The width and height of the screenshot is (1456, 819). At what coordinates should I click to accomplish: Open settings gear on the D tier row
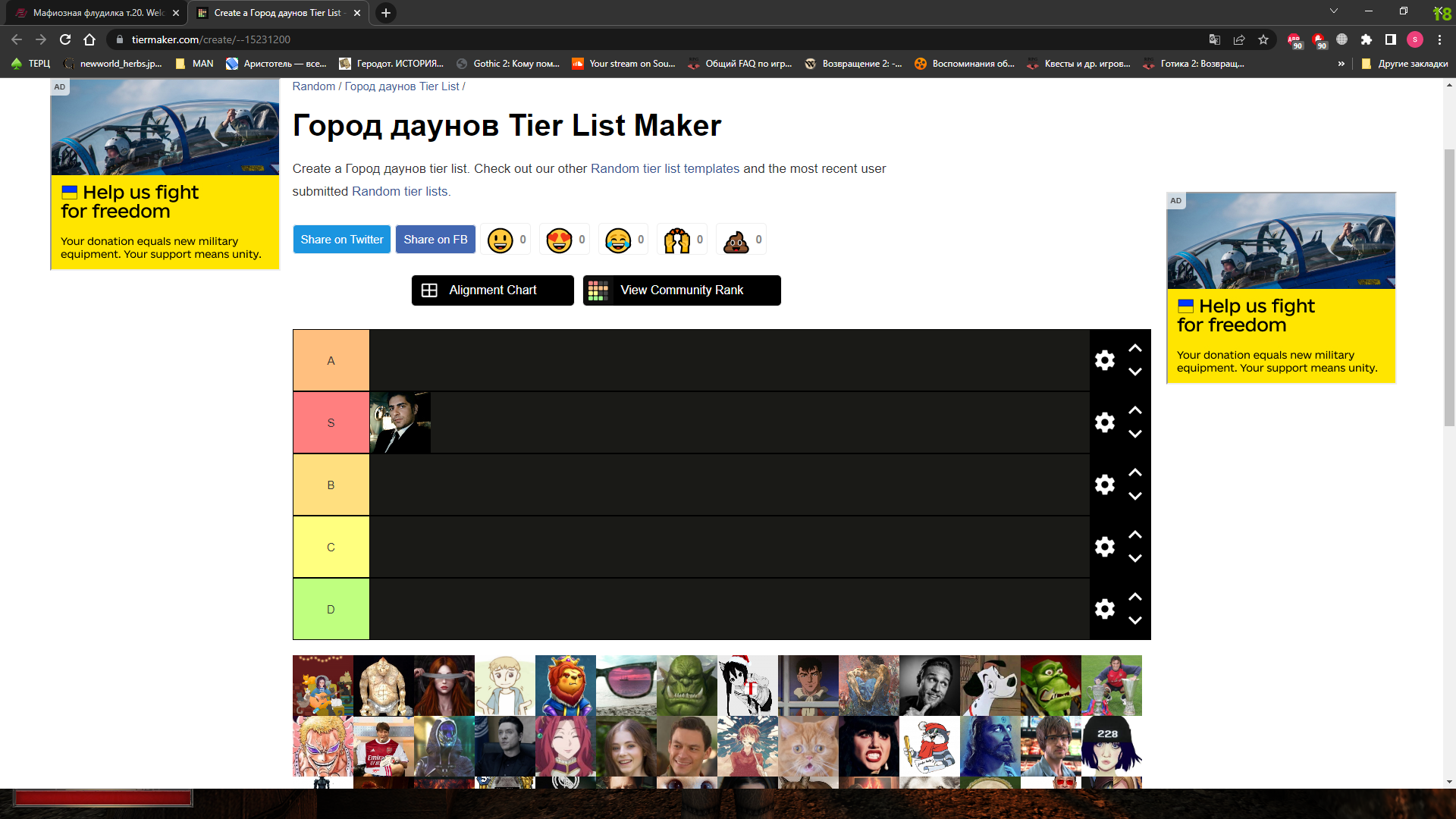pos(1105,608)
